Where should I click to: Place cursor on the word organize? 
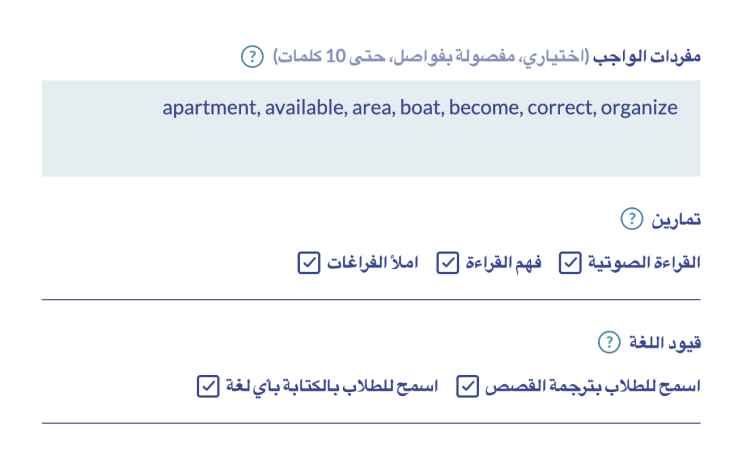(x=639, y=108)
